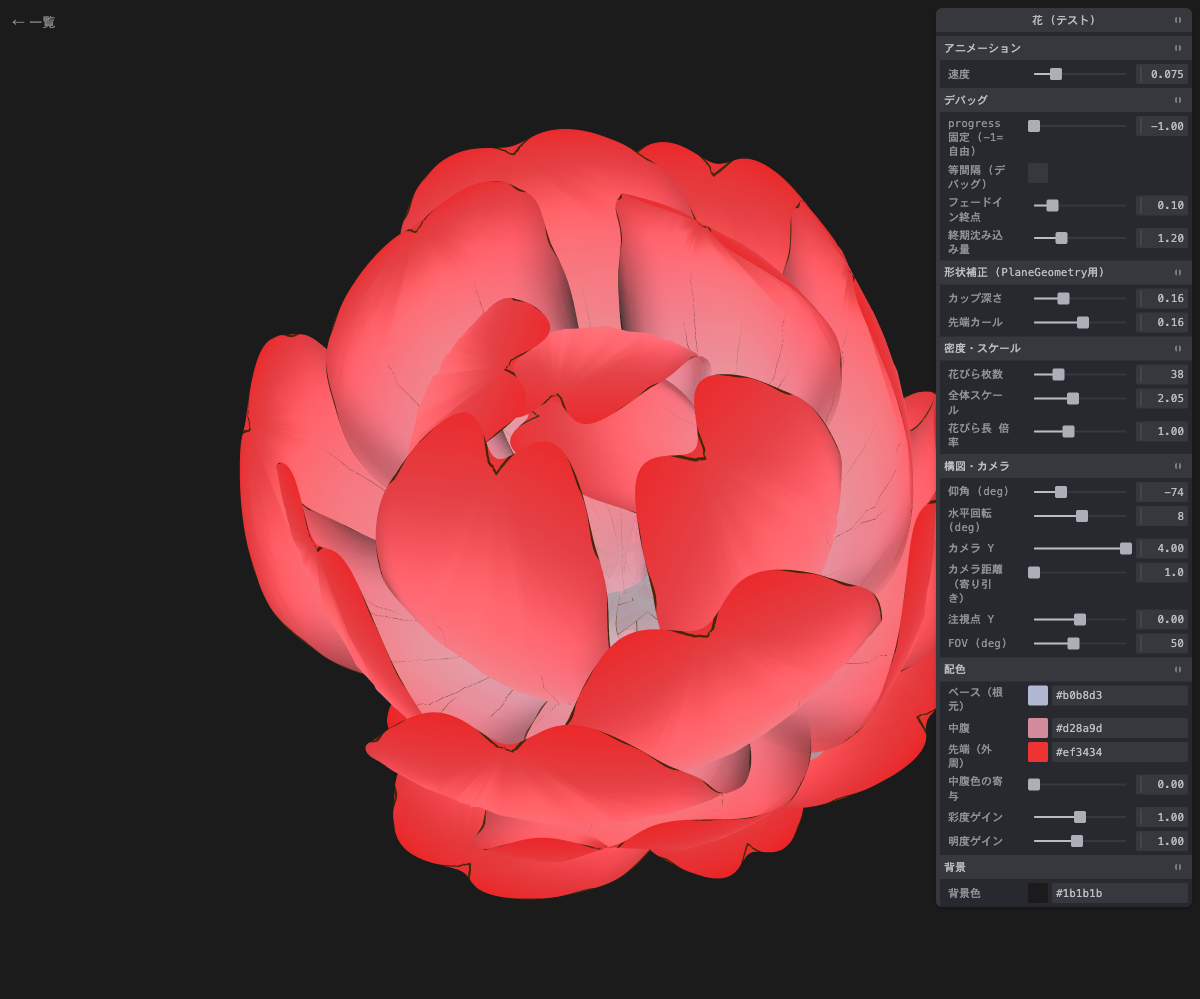Click the progress固定 value field -1.00
The width and height of the screenshot is (1200, 999).
(x=1162, y=126)
